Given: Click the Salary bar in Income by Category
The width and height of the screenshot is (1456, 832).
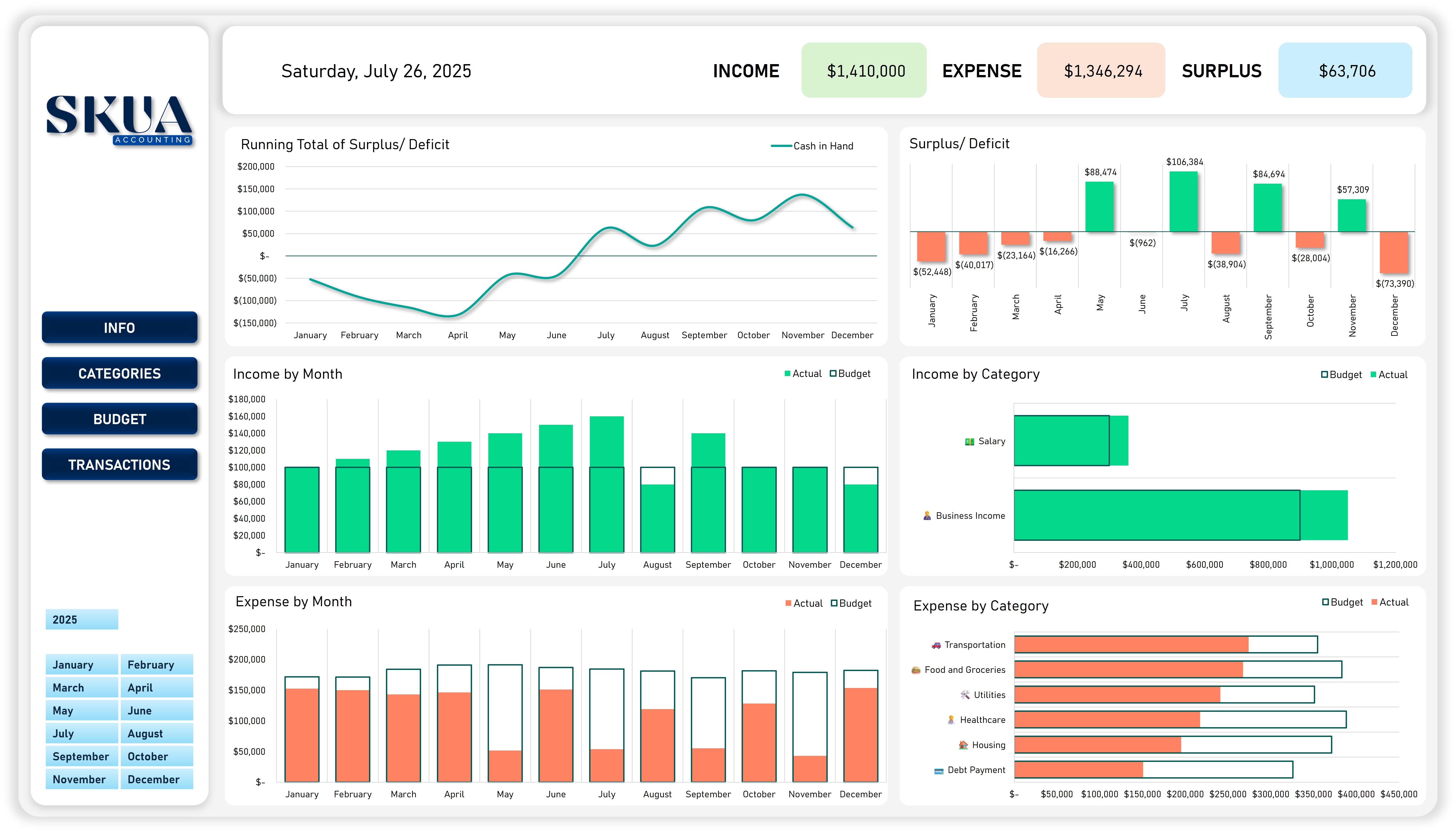Looking at the screenshot, I should 1071,441.
